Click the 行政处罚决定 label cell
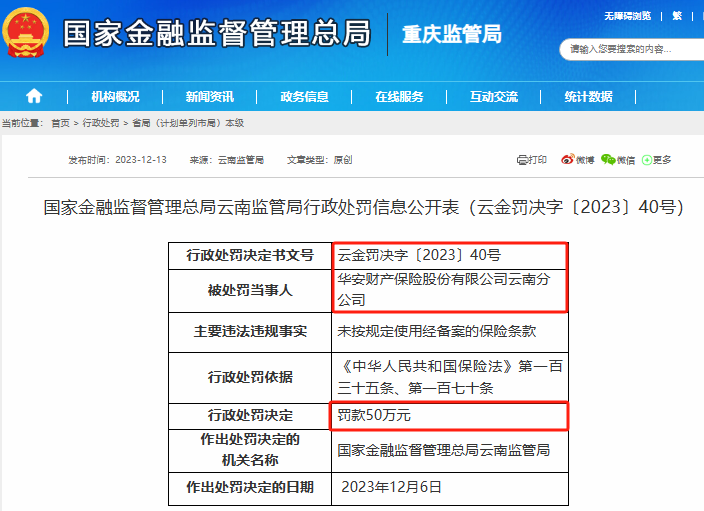Viewport: 704px width, 511px height. (x=250, y=416)
